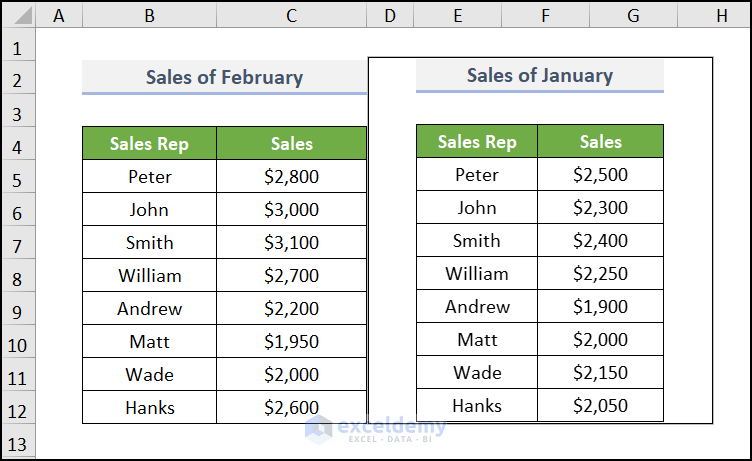Image resolution: width=752 pixels, height=461 pixels.
Task: Select the row 8 header
Action: [x=19, y=279]
